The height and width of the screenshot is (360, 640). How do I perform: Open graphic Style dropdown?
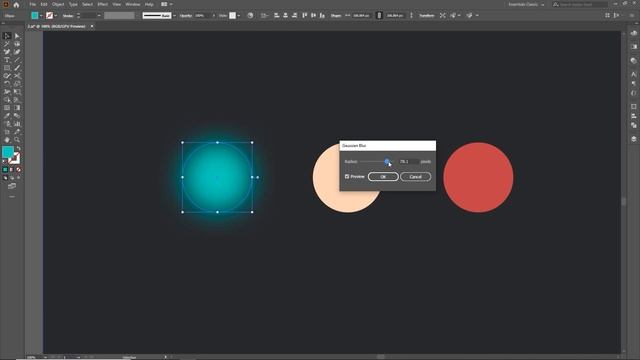[x=239, y=16]
